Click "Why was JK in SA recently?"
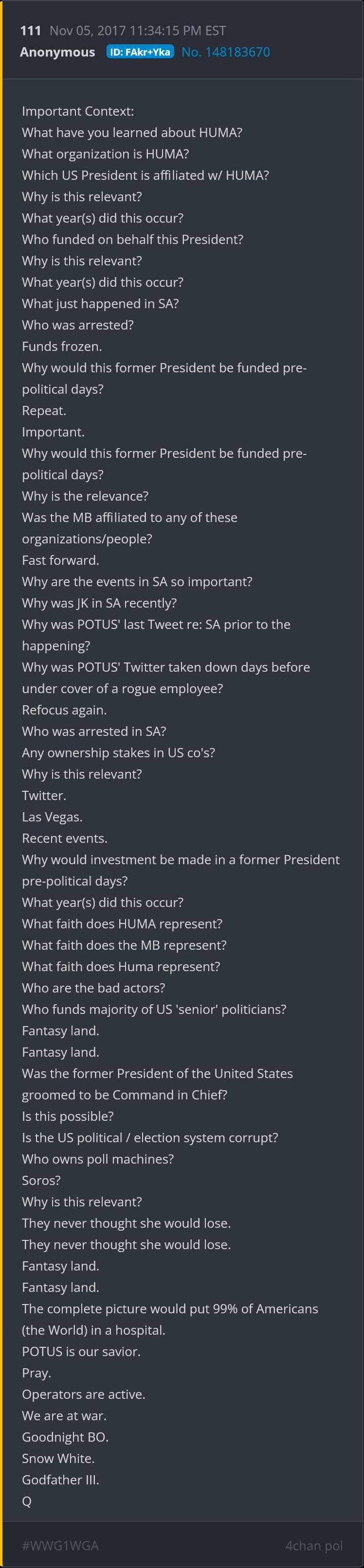 pyautogui.click(x=99, y=603)
